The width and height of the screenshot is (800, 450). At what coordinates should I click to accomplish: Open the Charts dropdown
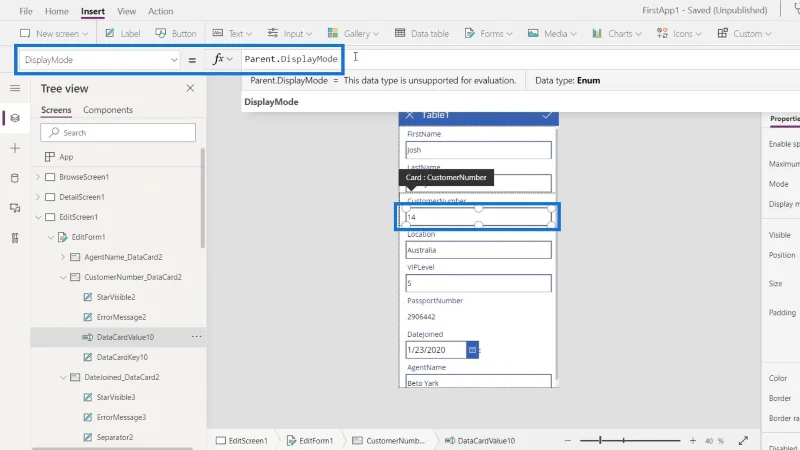[617, 34]
